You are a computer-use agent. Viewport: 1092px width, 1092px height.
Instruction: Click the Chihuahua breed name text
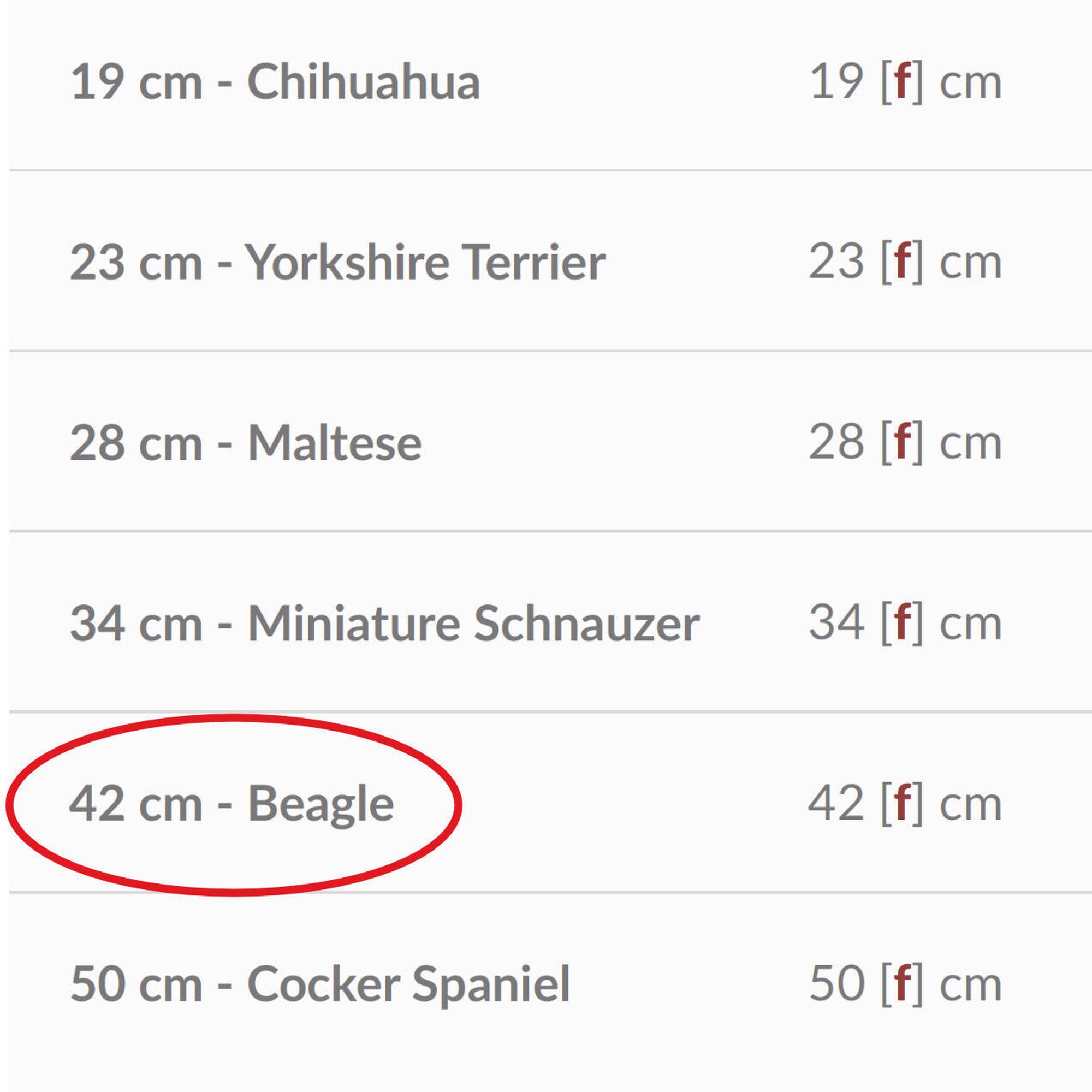point(364,81)
